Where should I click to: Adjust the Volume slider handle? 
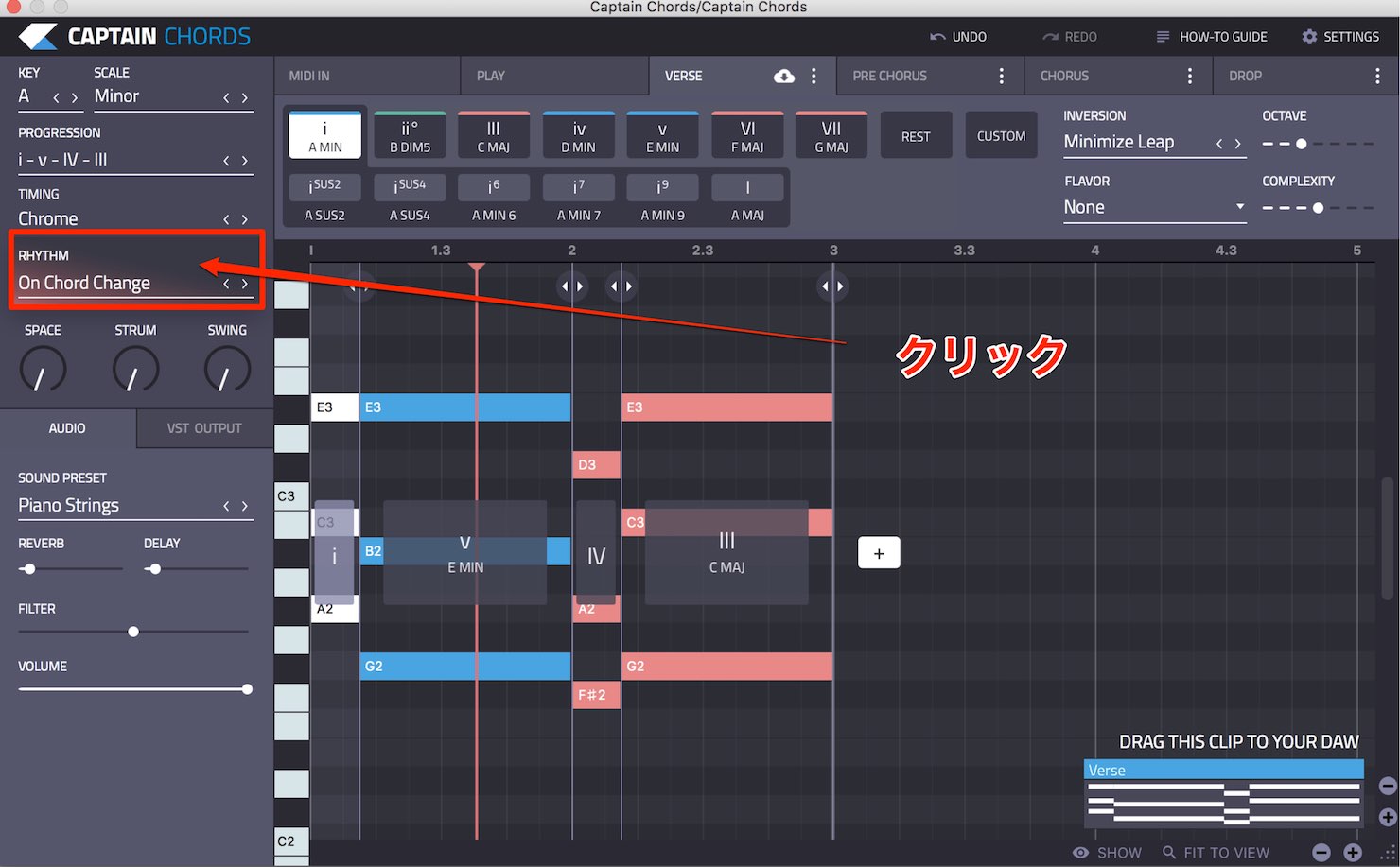point(247,689)
